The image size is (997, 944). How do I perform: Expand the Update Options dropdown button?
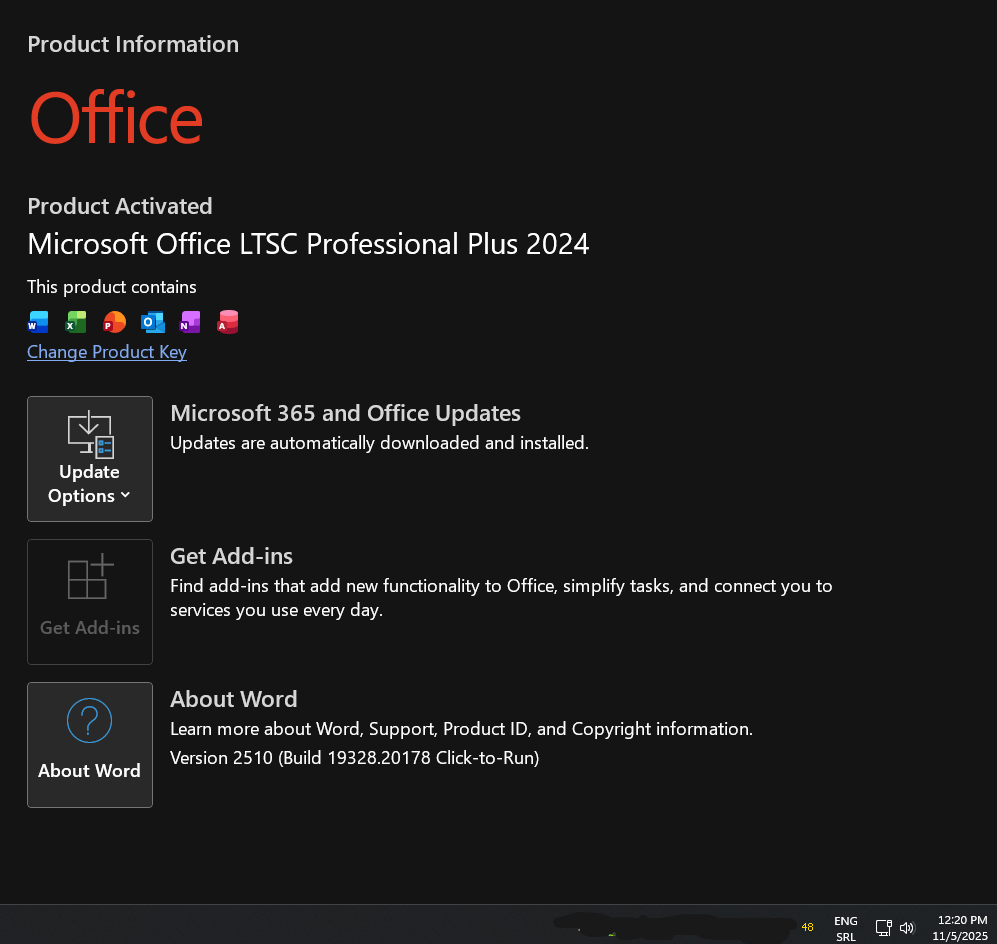click(x=90, y=459)
